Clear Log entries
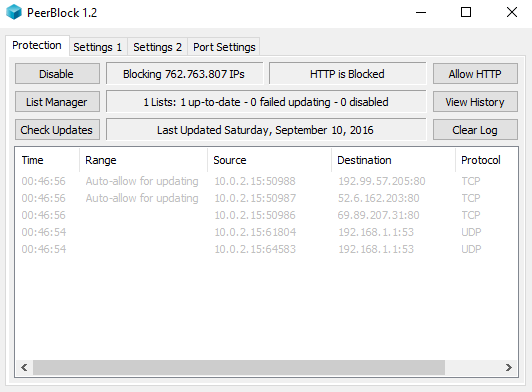Image resolution: width=532 pixels, height=392 pixels. [475, 130]
